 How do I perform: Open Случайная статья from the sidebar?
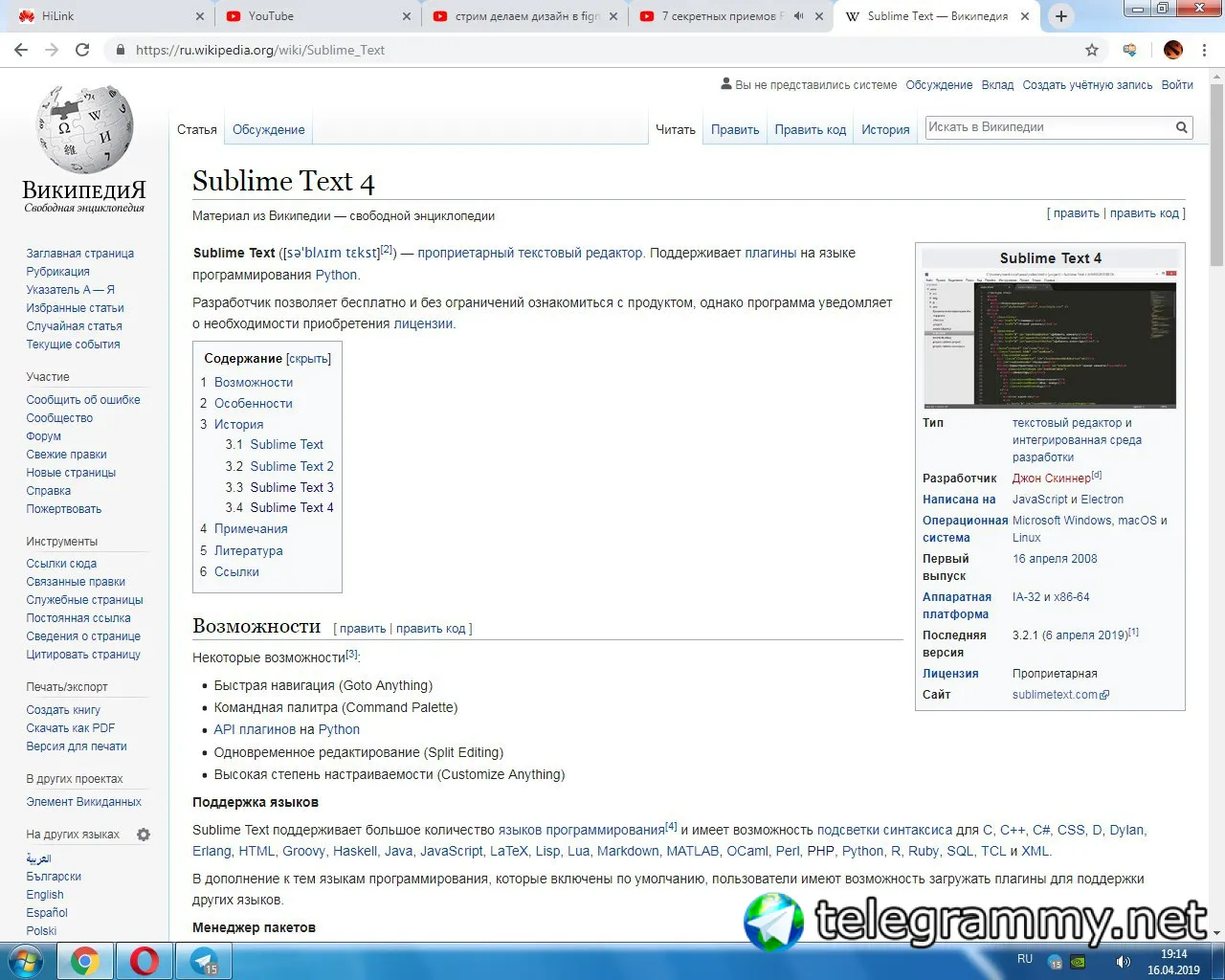coord(75,326)
